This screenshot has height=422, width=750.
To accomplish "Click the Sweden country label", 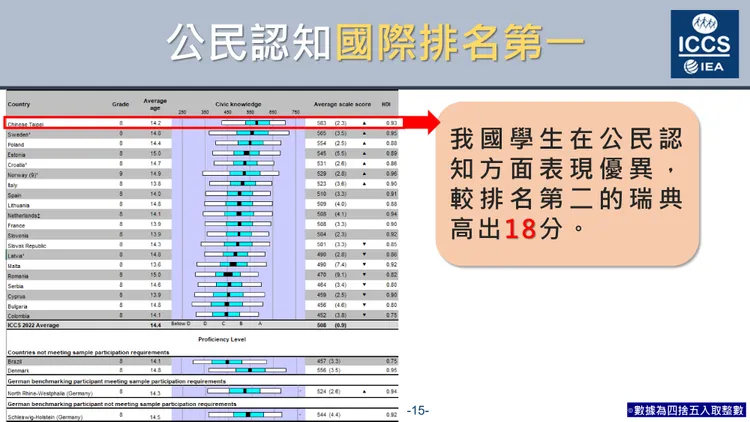I will tap(19, 134).
